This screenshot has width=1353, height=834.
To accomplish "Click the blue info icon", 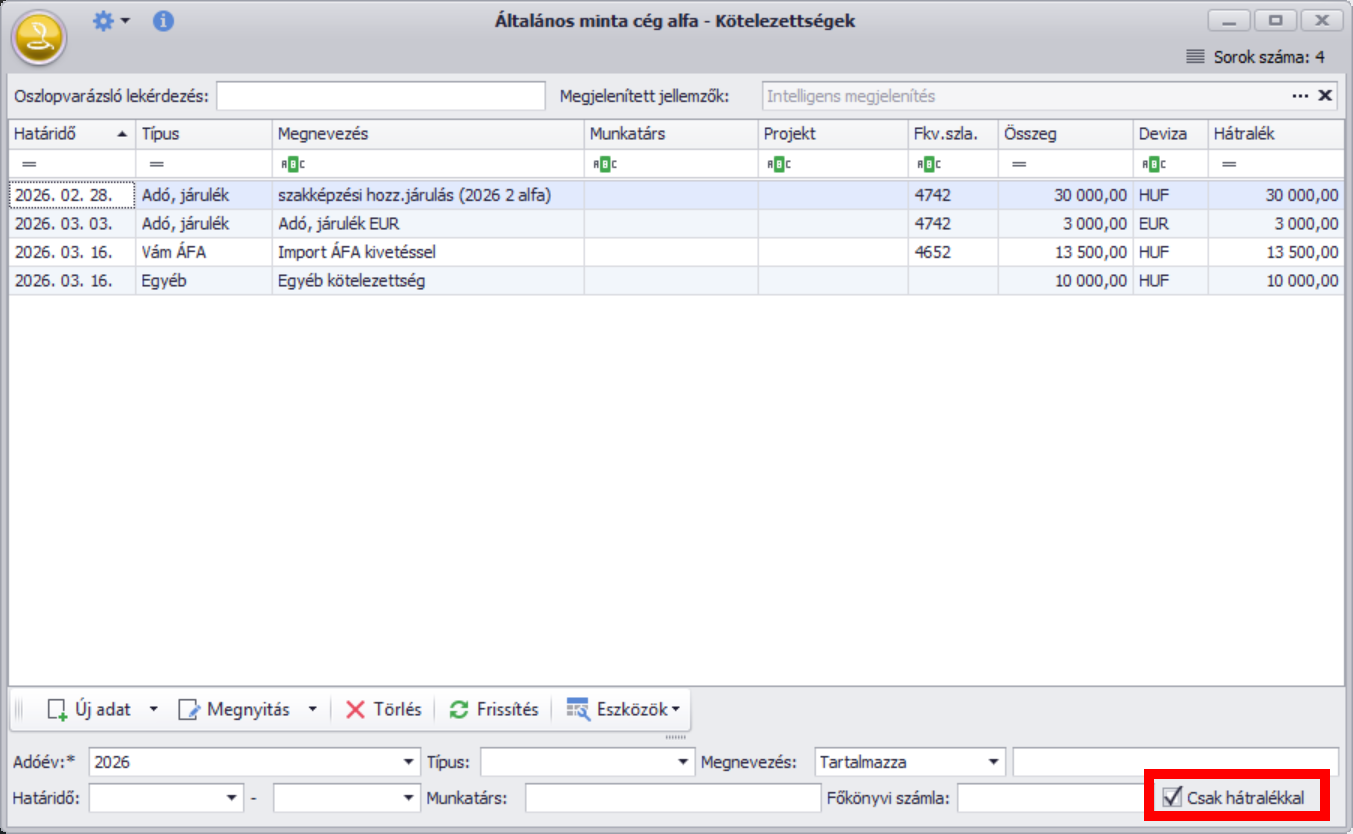I will [163, 21].
